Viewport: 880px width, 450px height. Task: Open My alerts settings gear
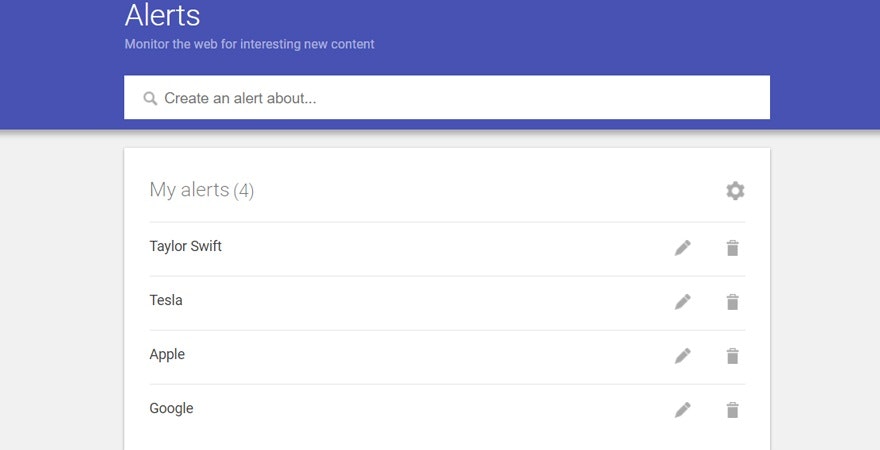coord(735,191)
